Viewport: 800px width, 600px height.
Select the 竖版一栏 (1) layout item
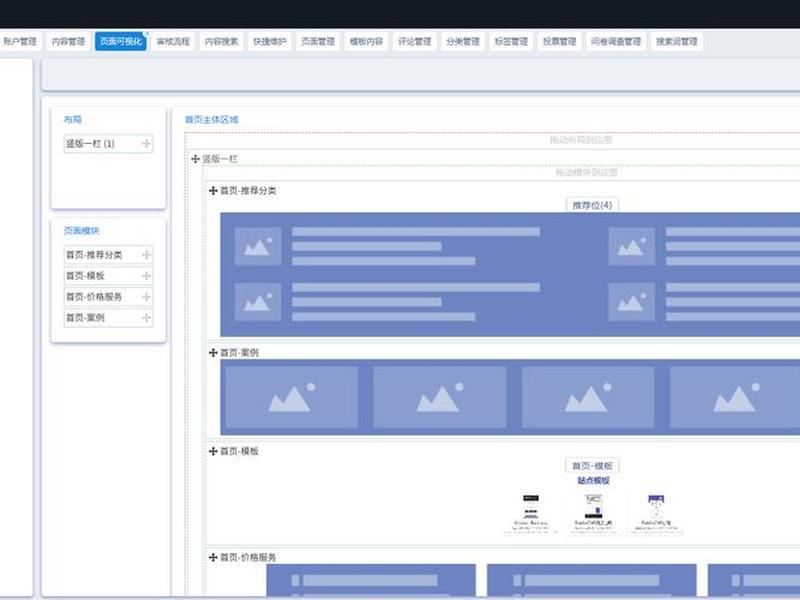108,144
